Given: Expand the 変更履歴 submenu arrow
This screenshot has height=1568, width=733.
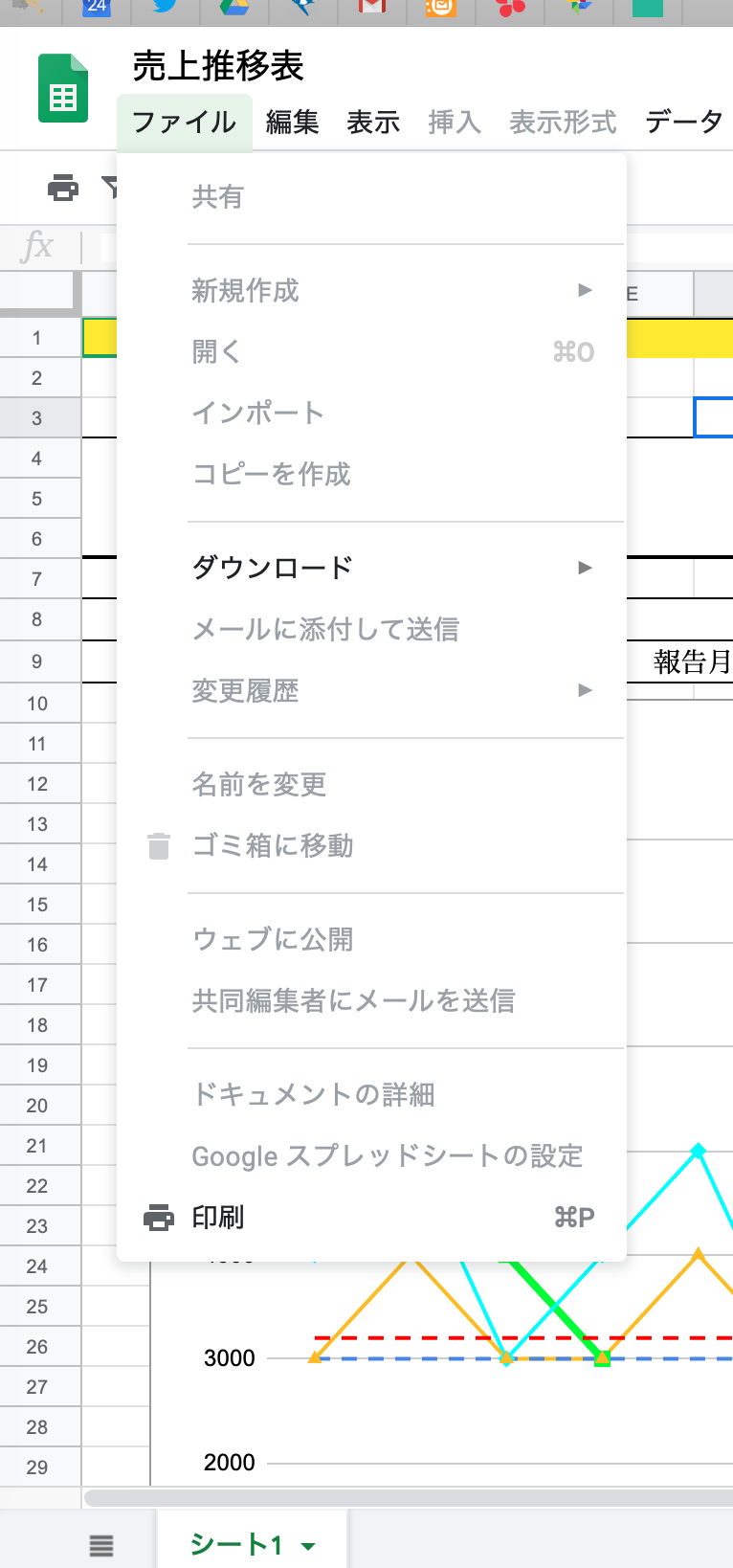Looking at the screenshot, I should (x=585, y=690).
